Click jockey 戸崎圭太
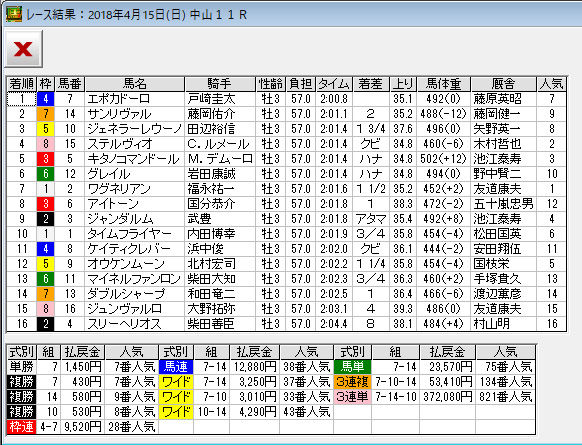 pyautogui.click(x=211, y=99)
